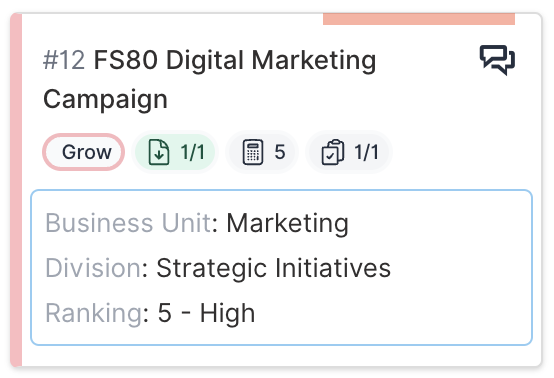The width and height of the screenshot is (554, 378).
Task: Select the Ranking field label
Action: coord(94,313)
